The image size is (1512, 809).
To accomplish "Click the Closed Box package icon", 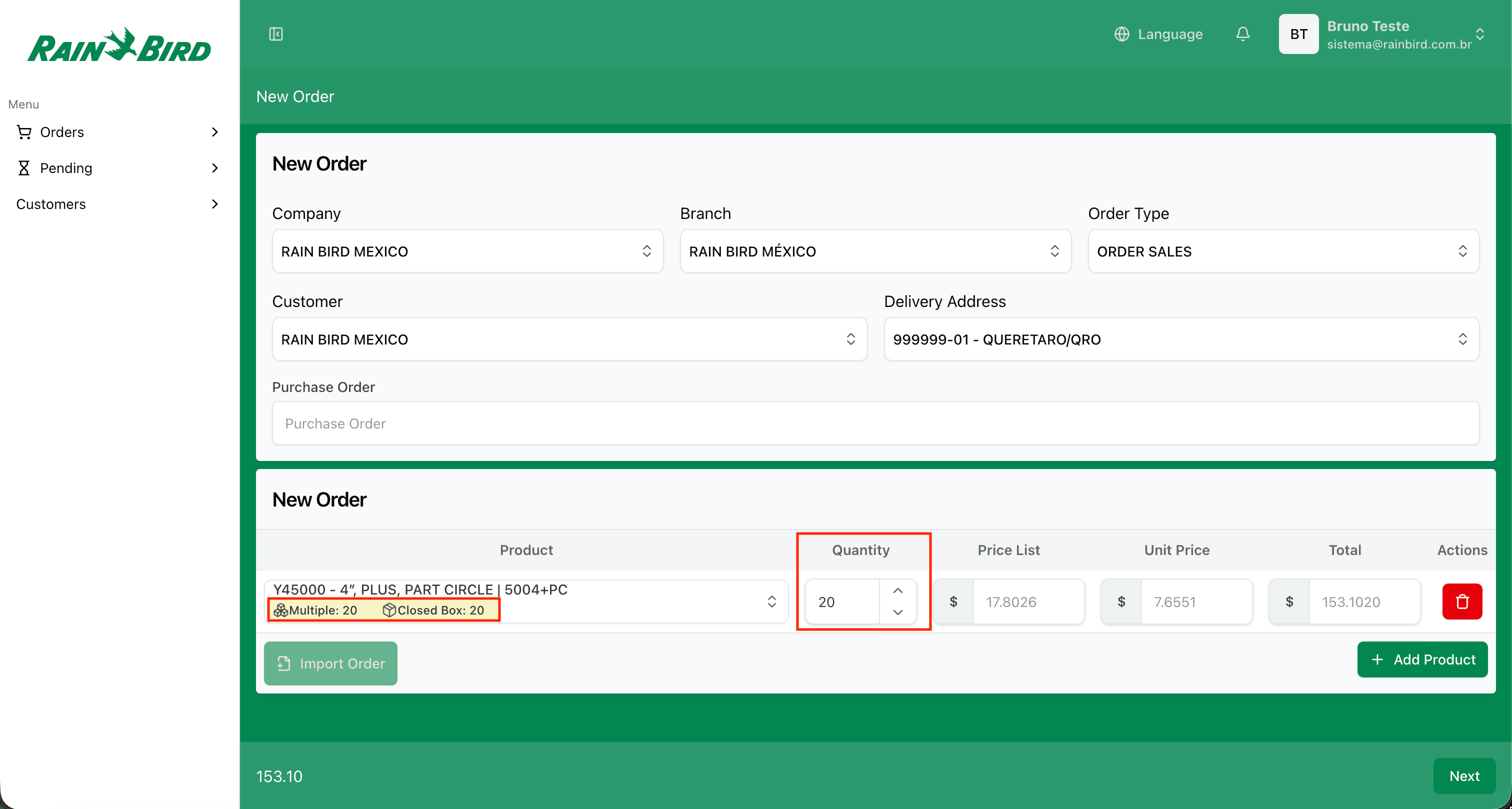I will pos(389,610).
